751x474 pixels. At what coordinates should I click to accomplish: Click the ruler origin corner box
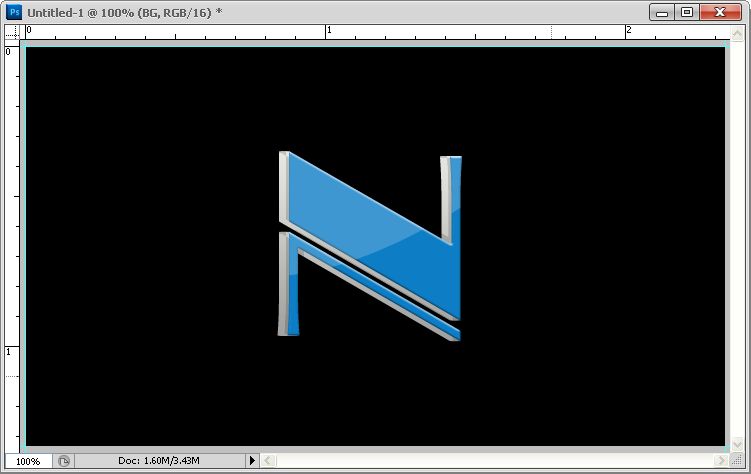[12, 32]
